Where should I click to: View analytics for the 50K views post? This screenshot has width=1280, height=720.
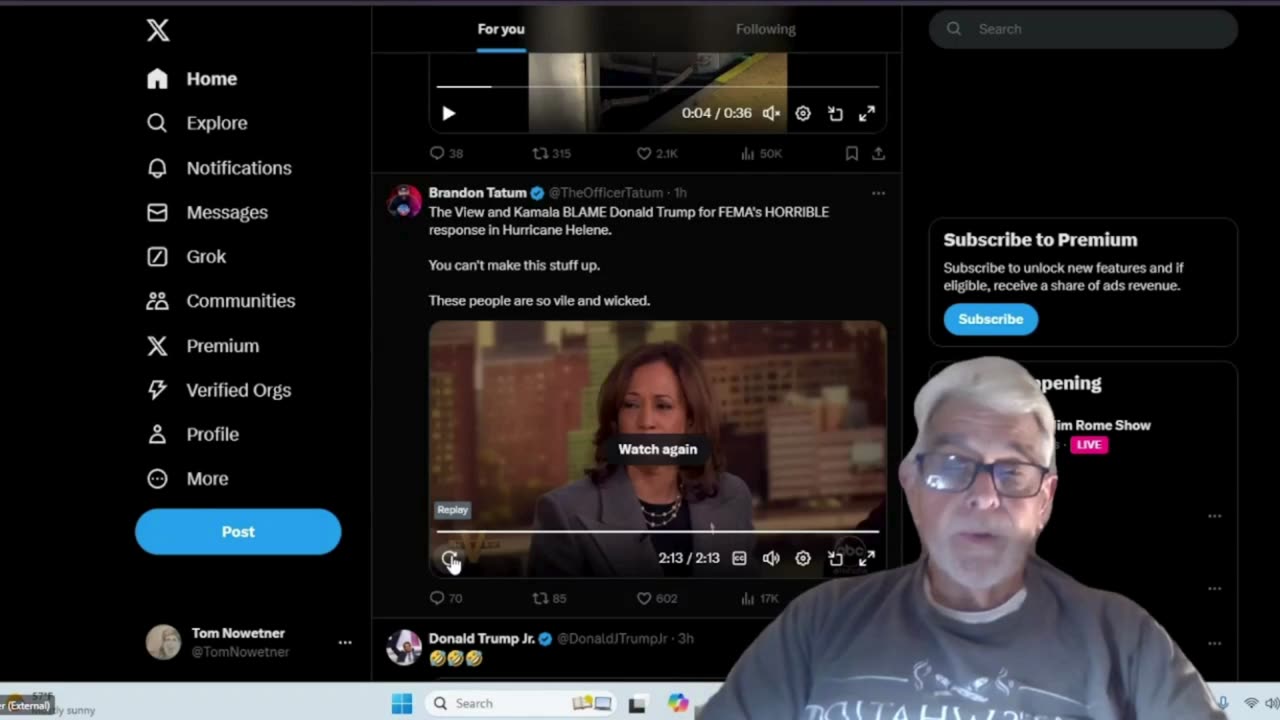[761, 153]
